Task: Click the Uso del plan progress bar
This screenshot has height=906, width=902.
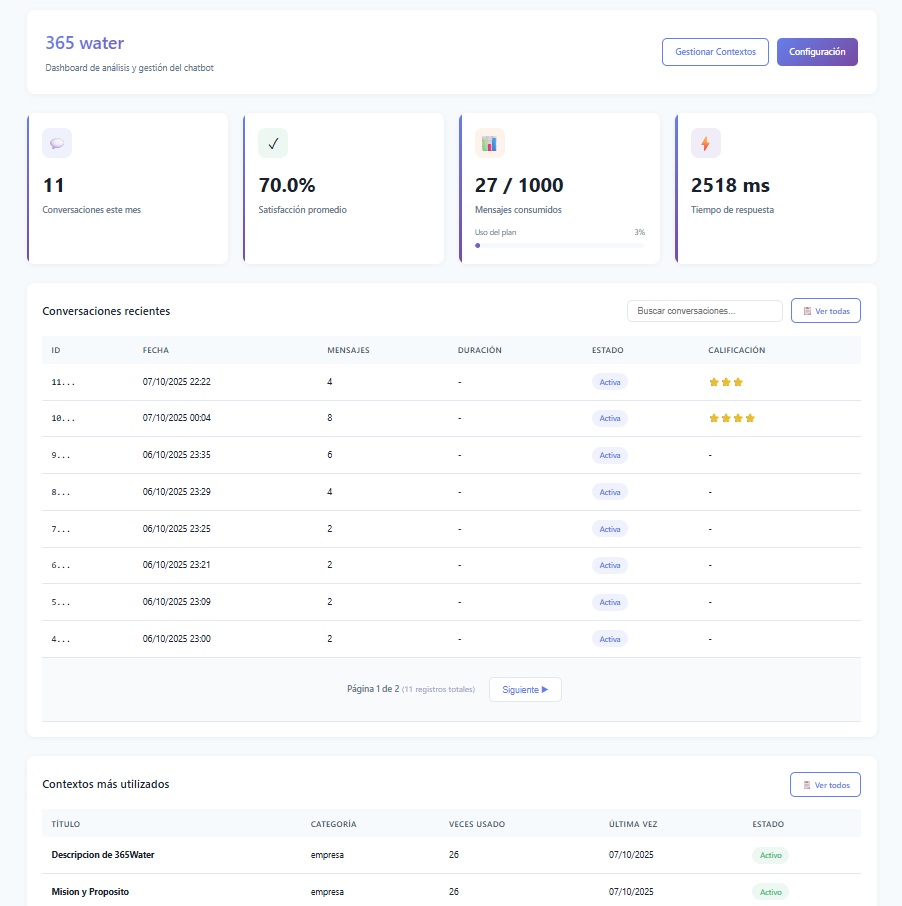Action: coord(560,245)
